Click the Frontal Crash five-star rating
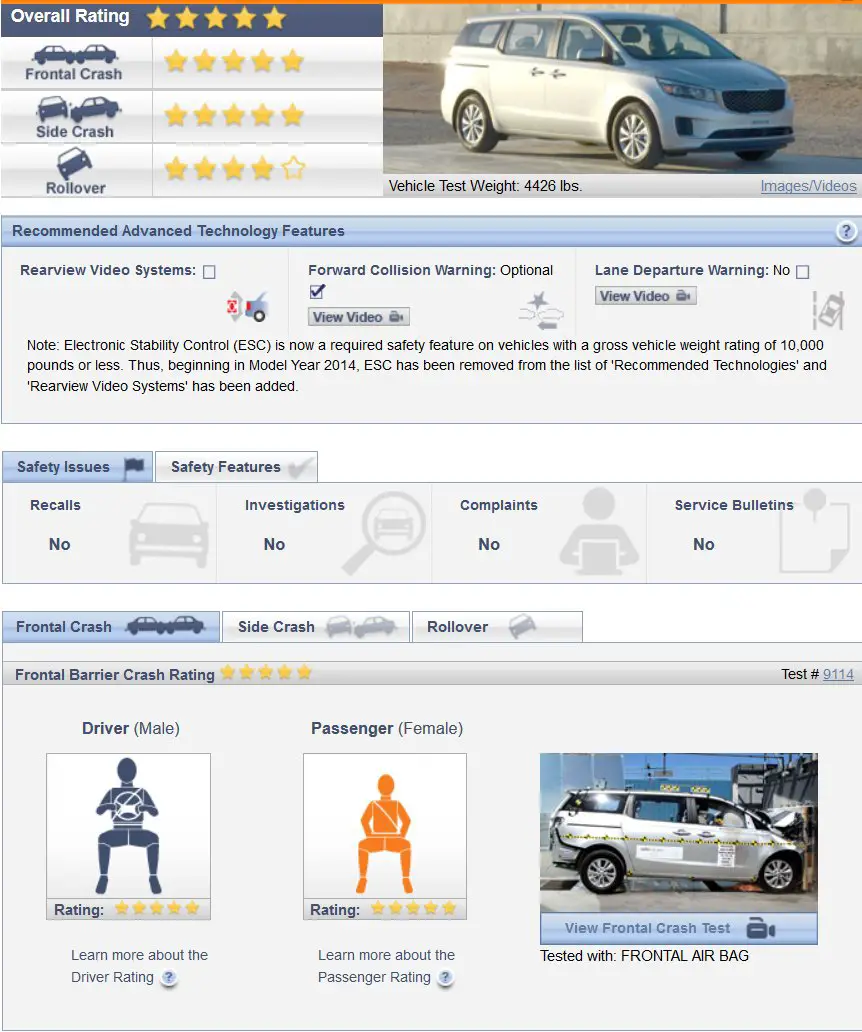 pyautogui.click(x=234, y=61)
